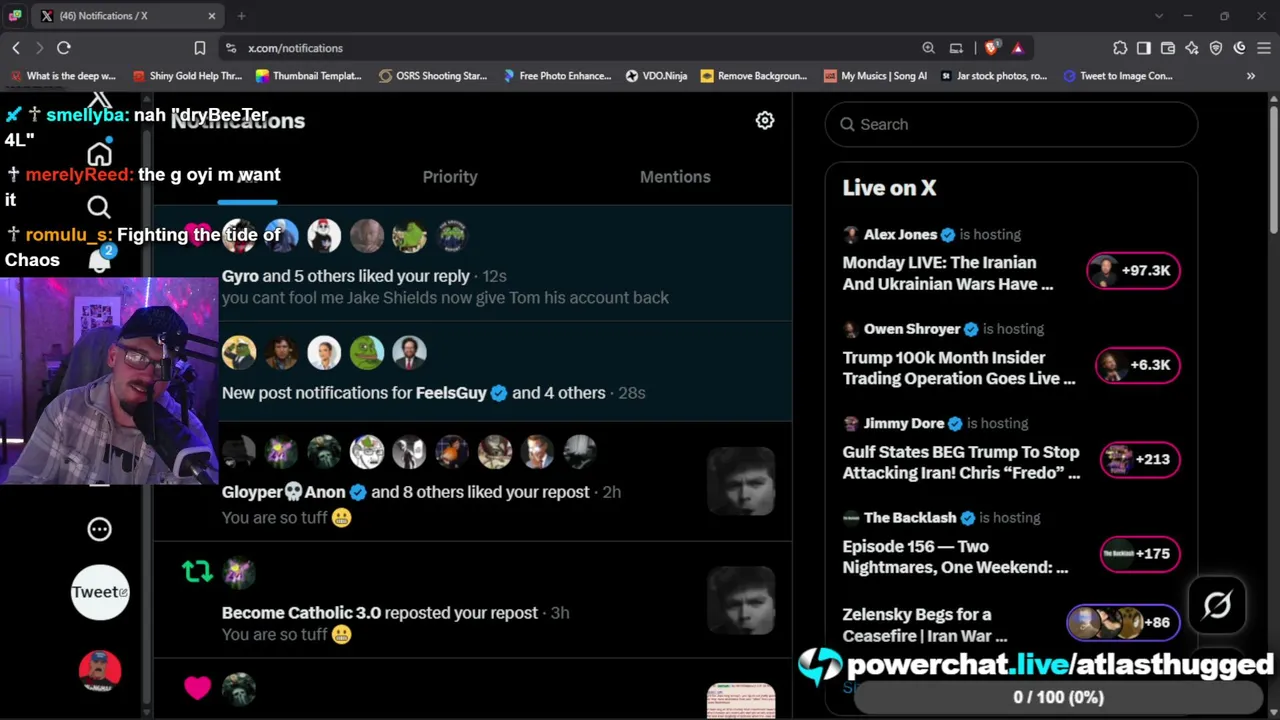Viewport: 1280px width, 720px height.
Task: Open 'Tweet to Image Con...' bookmark
Action: [x=1118, y=76]
